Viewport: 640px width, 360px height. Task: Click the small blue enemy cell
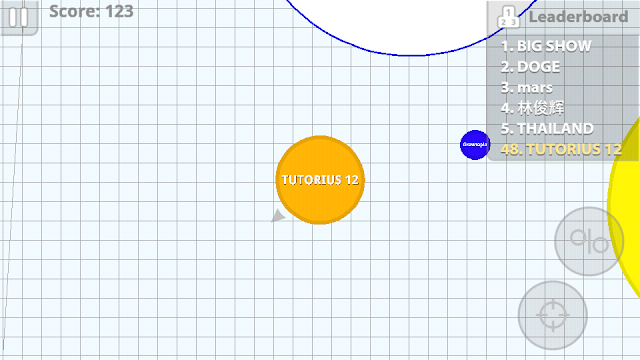click(475, 144)
